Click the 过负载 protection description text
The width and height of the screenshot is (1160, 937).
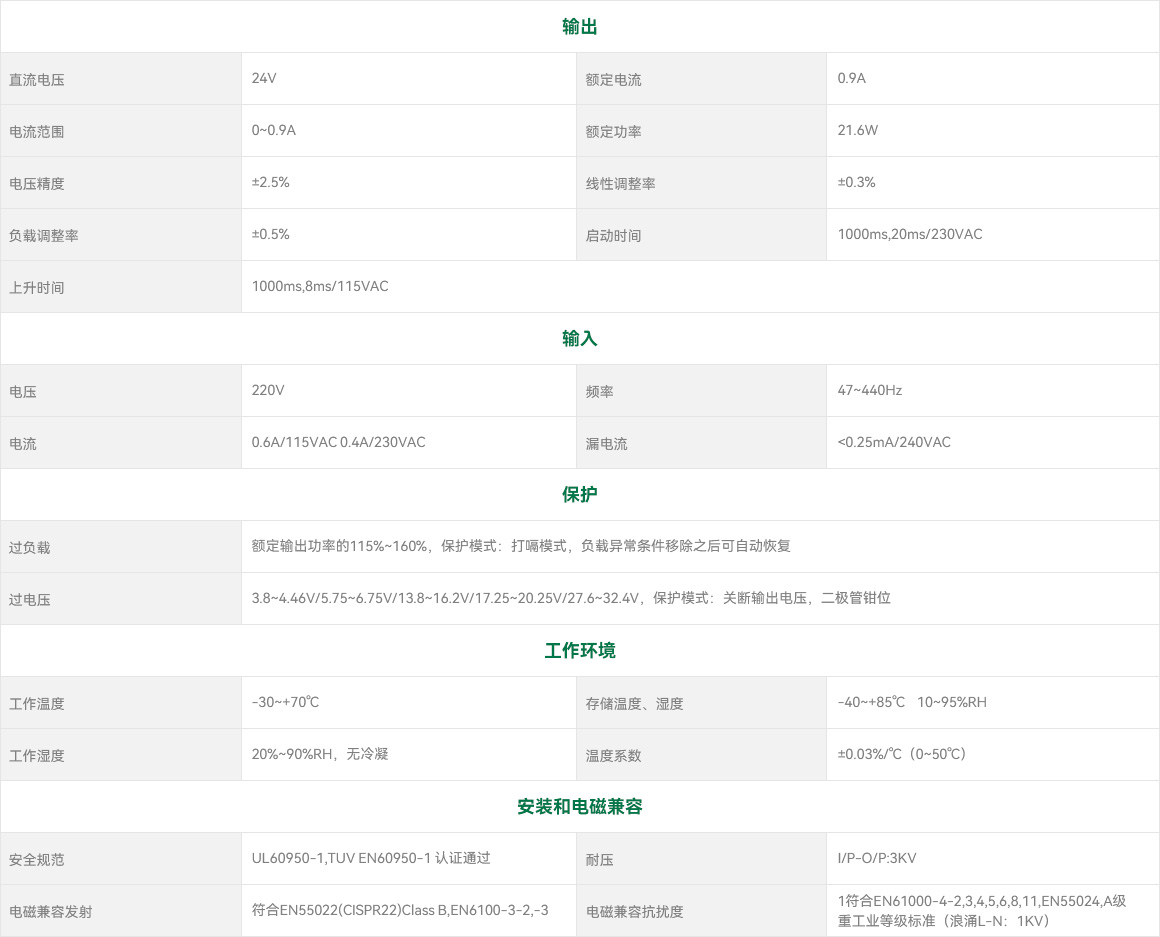521,546
